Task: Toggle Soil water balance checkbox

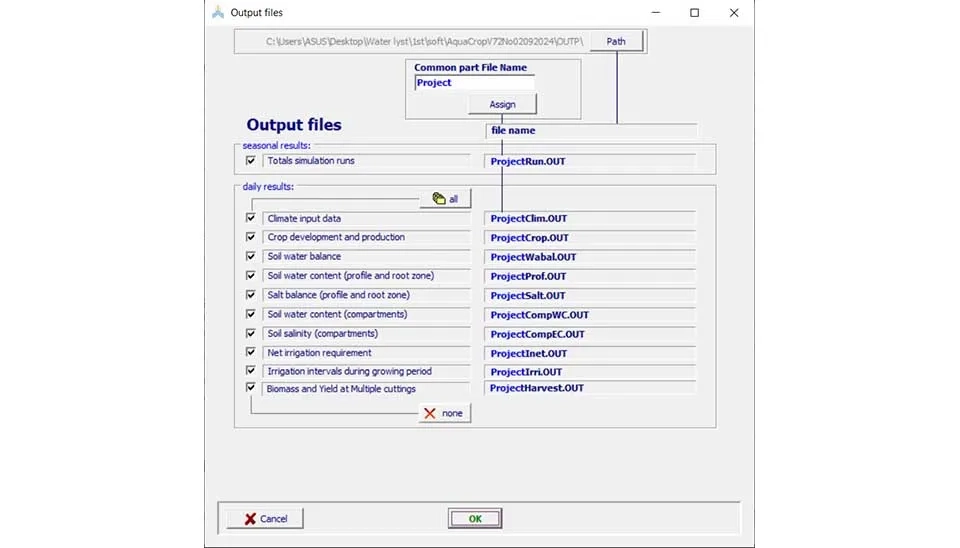Action: pyautogui.click(x=251, y=256)
